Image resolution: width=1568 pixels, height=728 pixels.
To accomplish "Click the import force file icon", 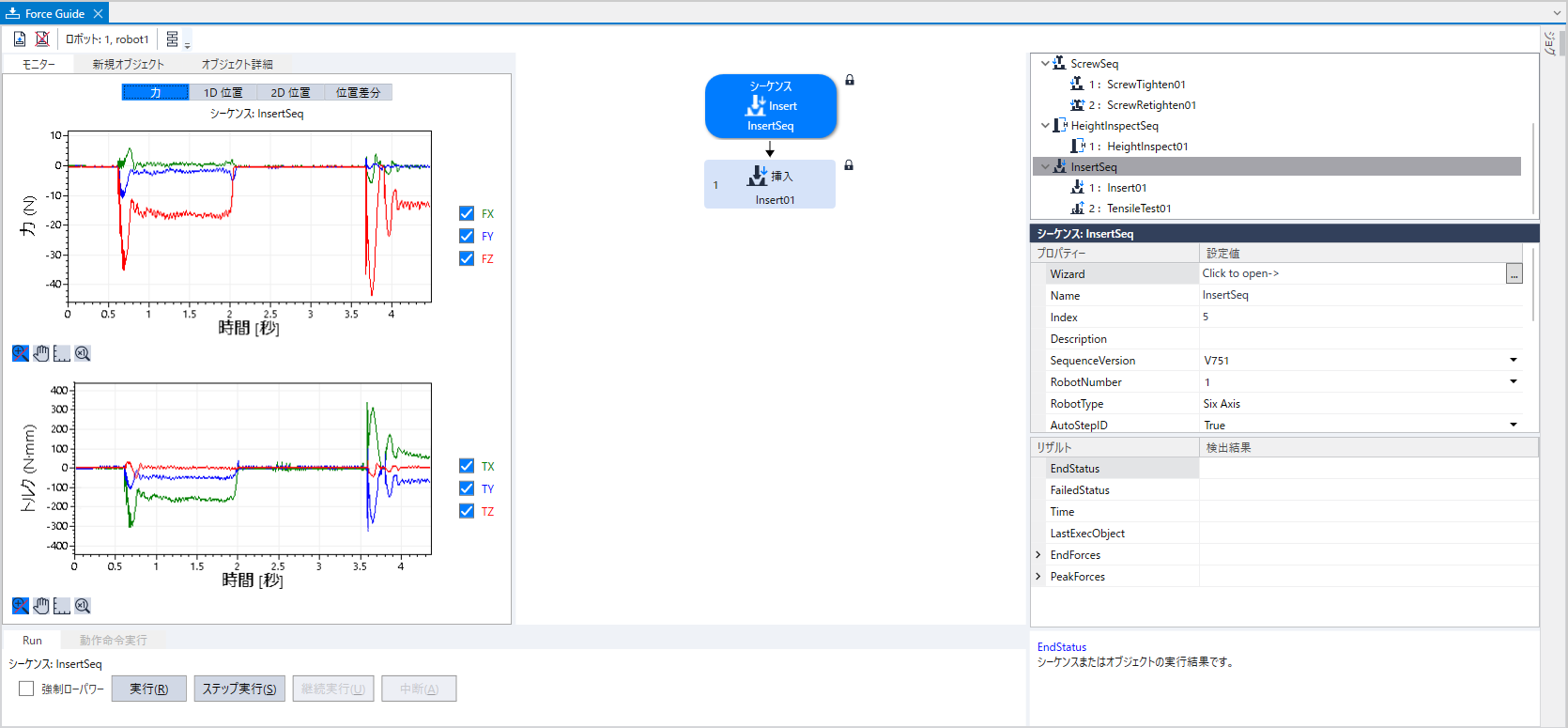I will [x=20, y=39].
